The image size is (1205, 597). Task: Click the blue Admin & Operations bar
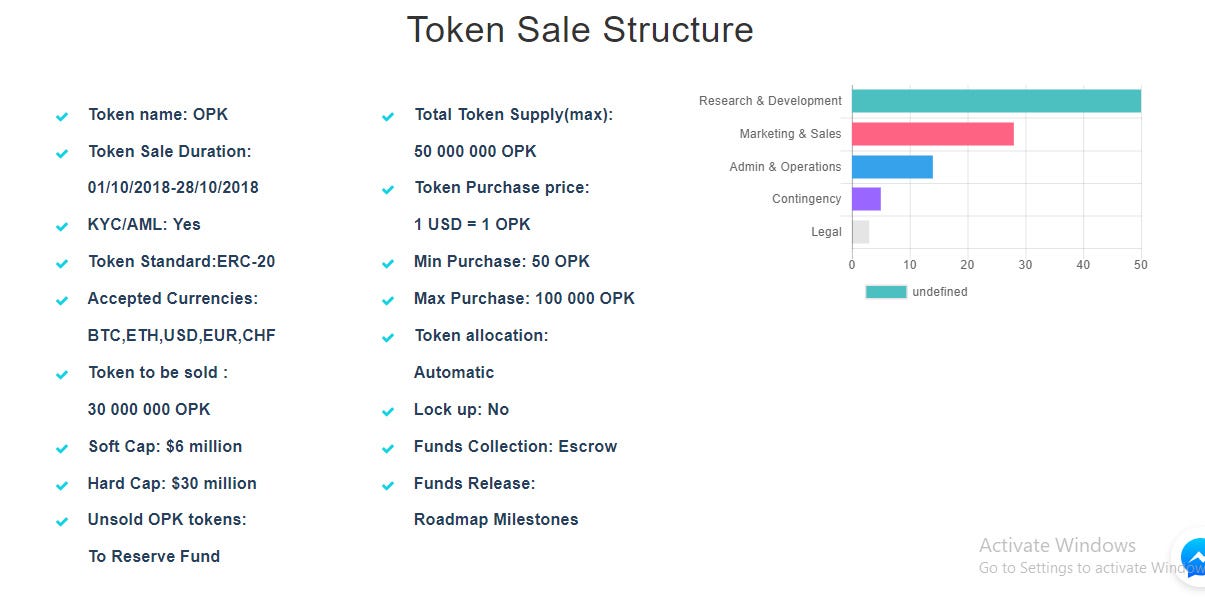point(892,167)
